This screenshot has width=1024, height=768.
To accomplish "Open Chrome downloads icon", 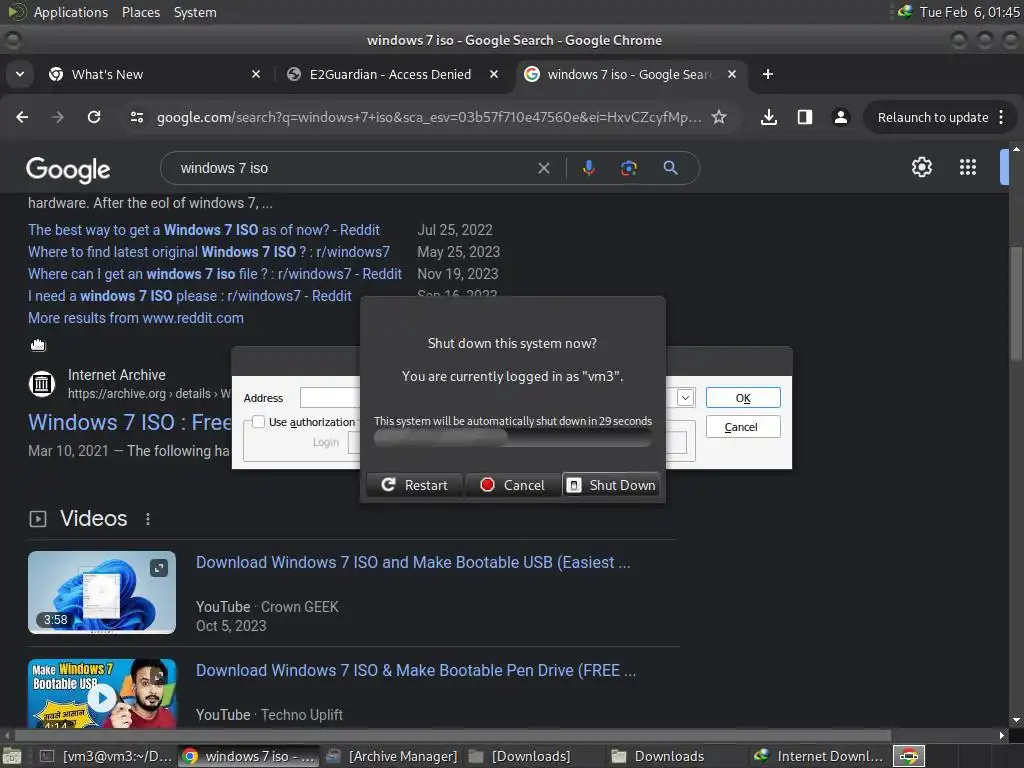I will (769, 117).
